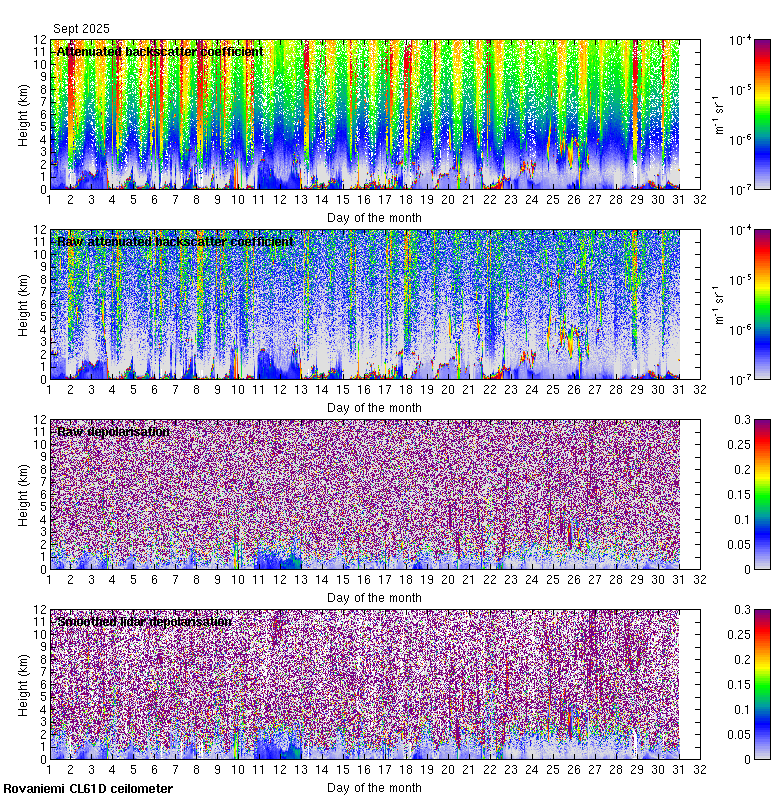Click inside the raw depolarisation plot area
780x800 pixels.
(x=375, y=494)
